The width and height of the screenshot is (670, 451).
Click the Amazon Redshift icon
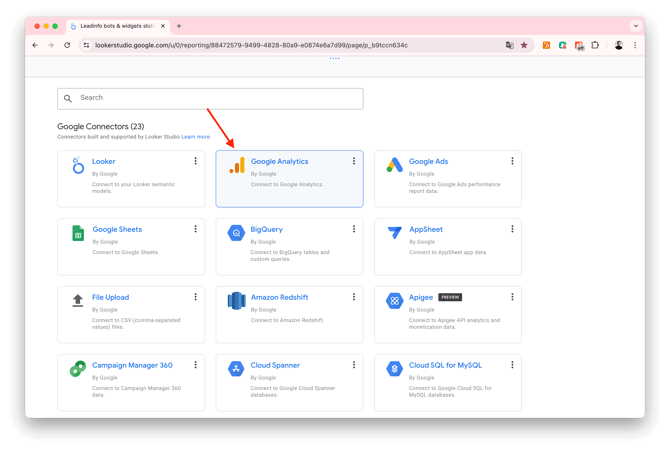tap(236, 301)
